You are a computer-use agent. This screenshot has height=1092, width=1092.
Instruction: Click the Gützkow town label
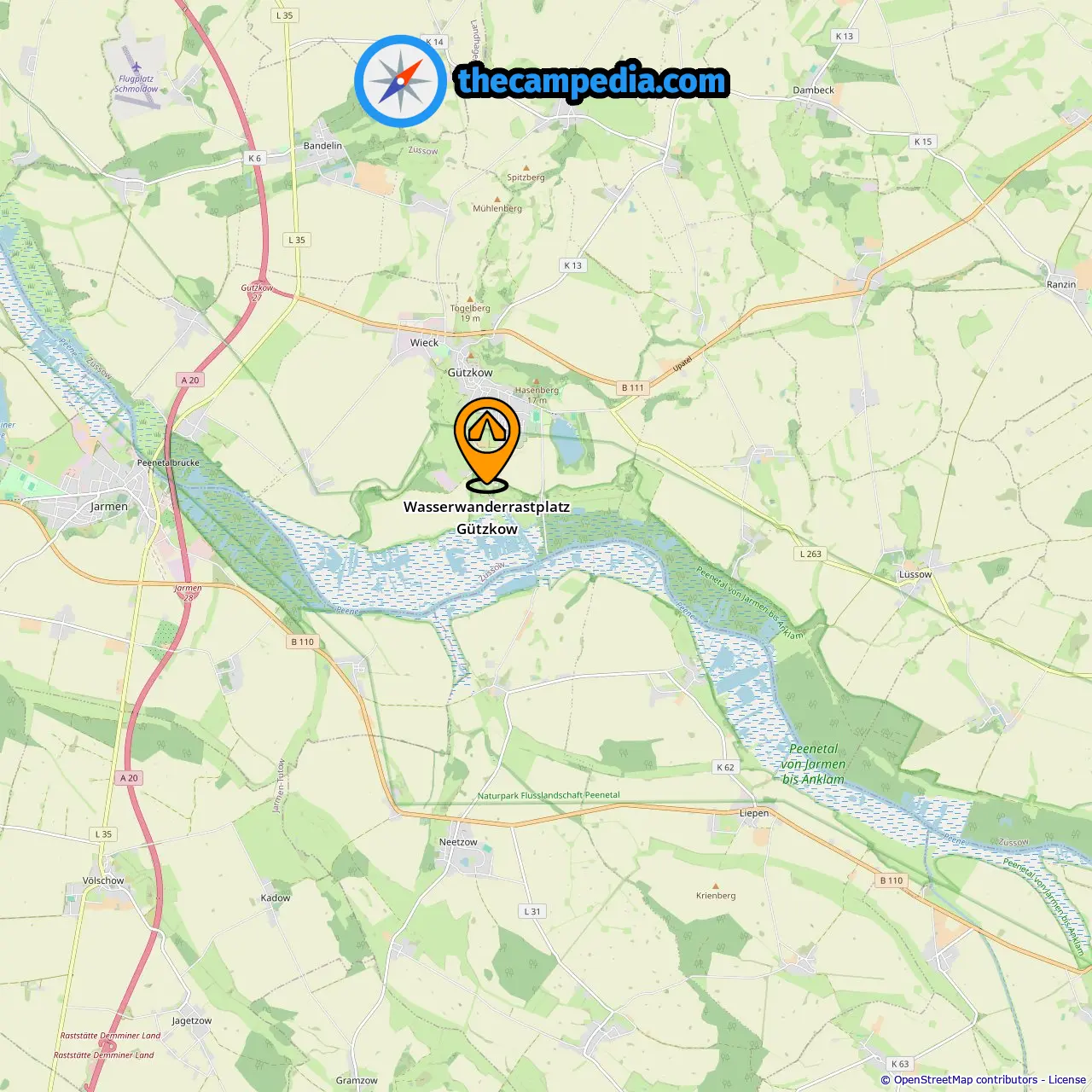point(470,373)
